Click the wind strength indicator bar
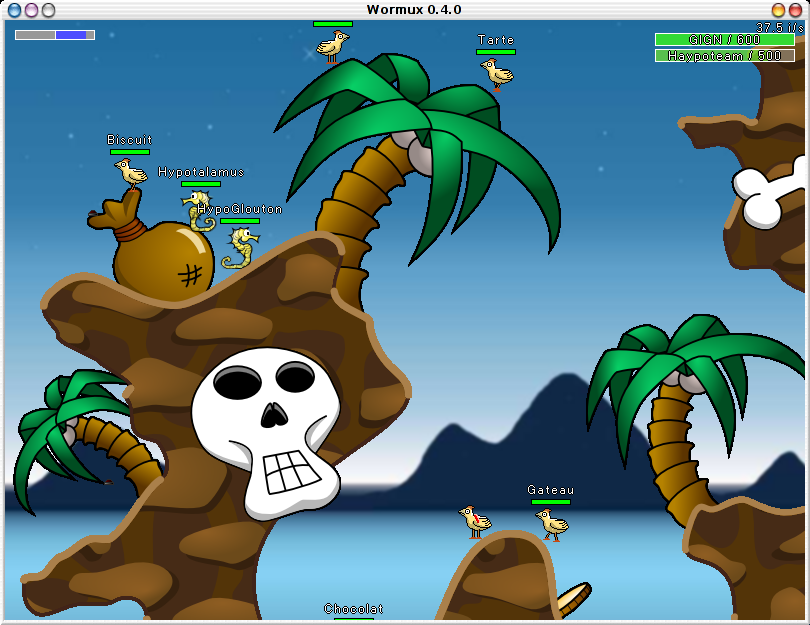 tap(55, 35)
